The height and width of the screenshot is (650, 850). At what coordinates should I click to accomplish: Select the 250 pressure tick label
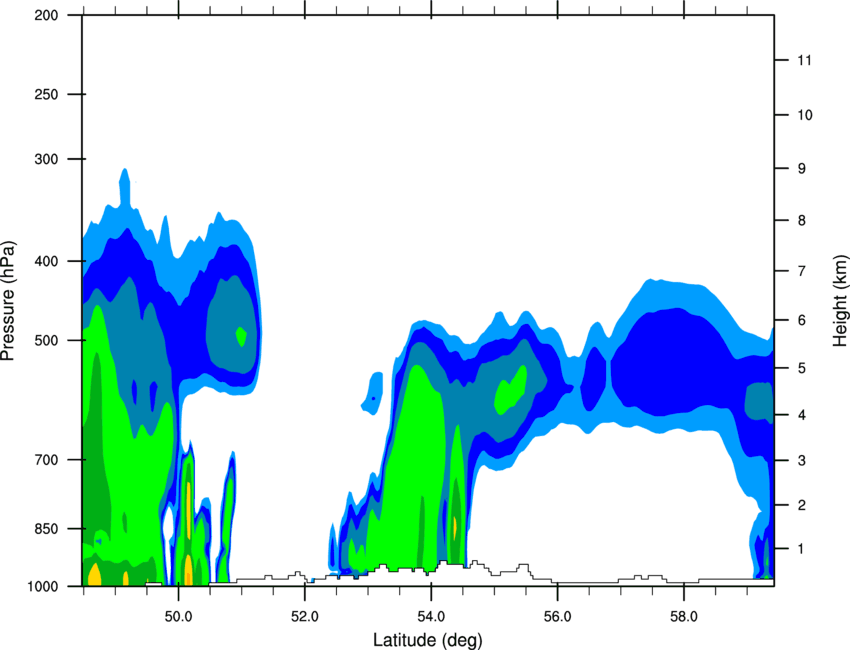(47, 94)
